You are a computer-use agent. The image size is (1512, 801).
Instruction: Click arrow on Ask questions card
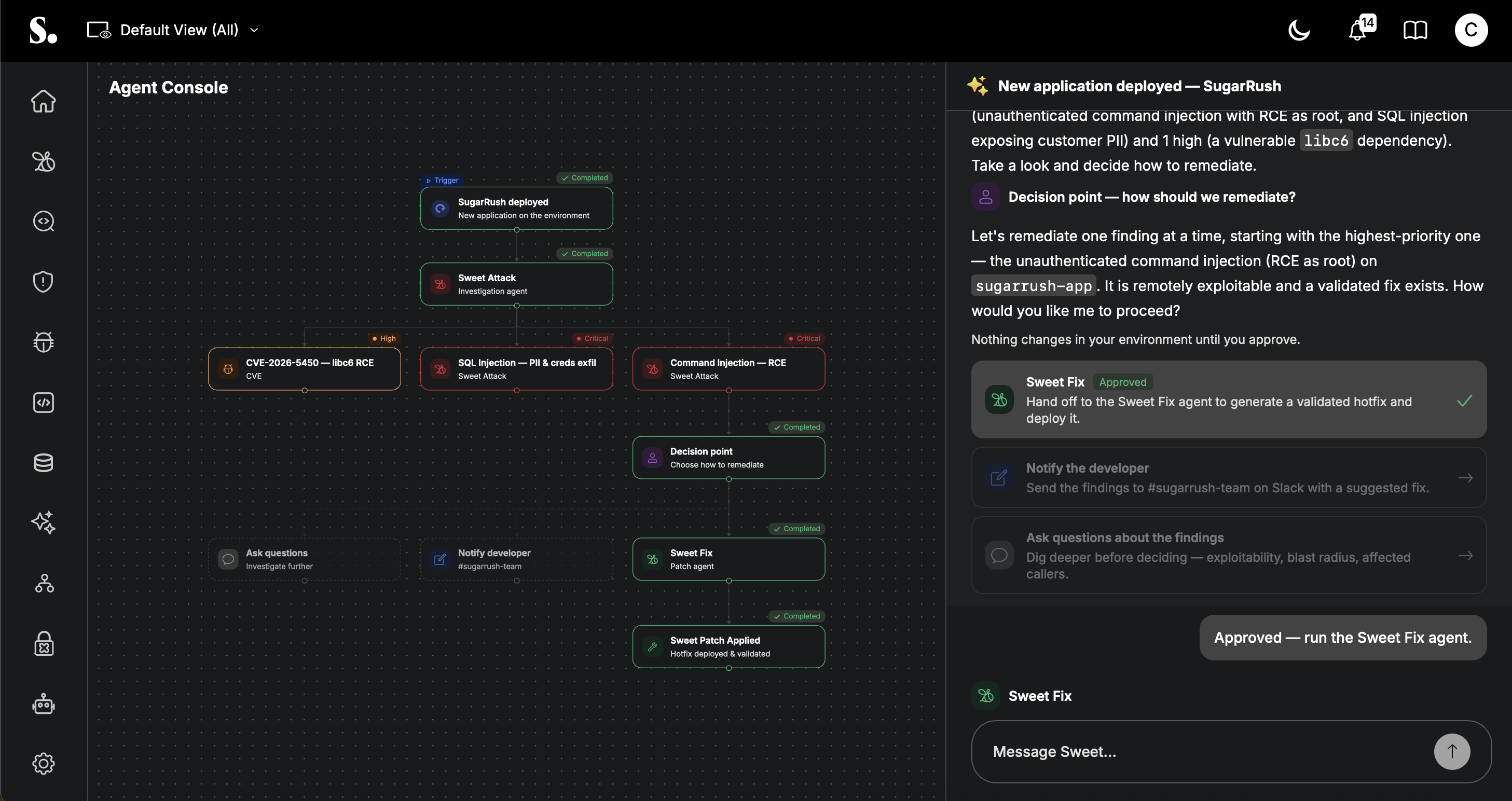[1465, 555]
